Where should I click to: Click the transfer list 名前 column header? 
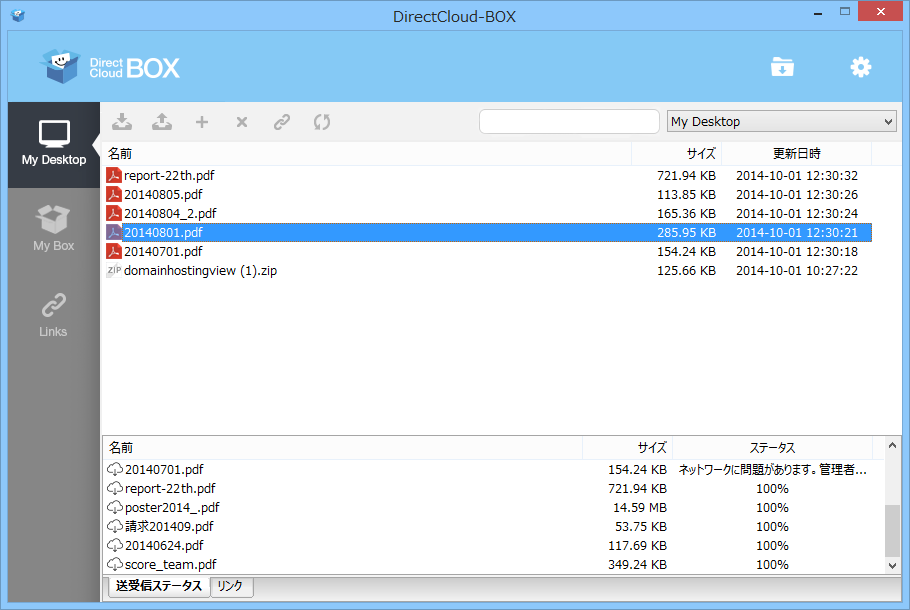[x=342, y=447]
